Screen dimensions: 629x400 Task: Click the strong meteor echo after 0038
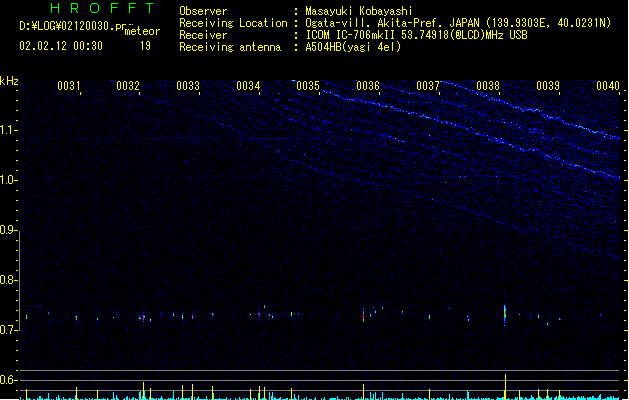pos(505,315)
